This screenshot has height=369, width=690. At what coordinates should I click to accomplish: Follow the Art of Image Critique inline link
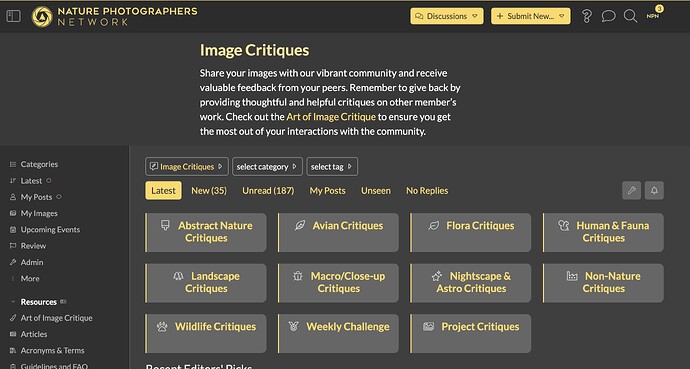coord(331,117)
